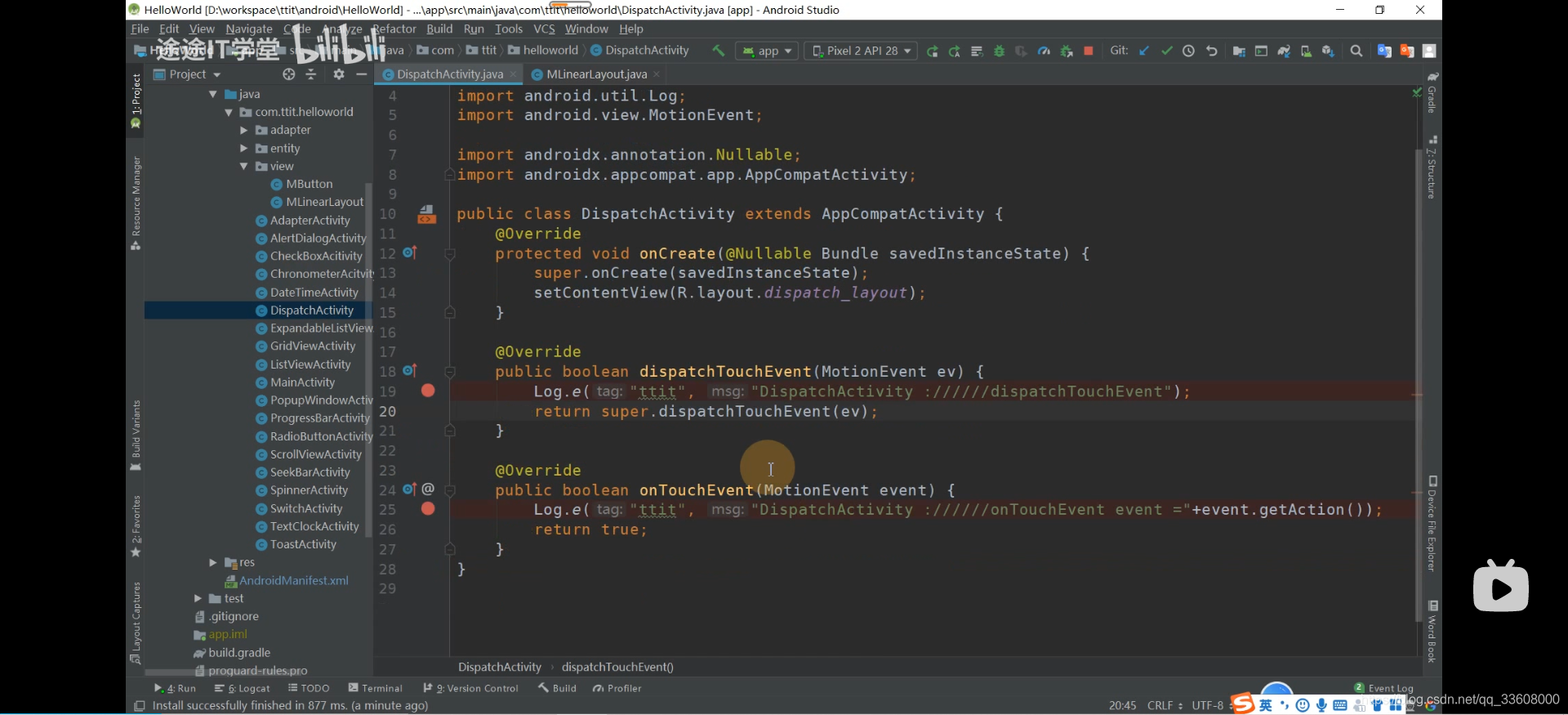Toggle the 1: Project tool window stripe
Screen dimensions: 1568x715
pos(136,101)
